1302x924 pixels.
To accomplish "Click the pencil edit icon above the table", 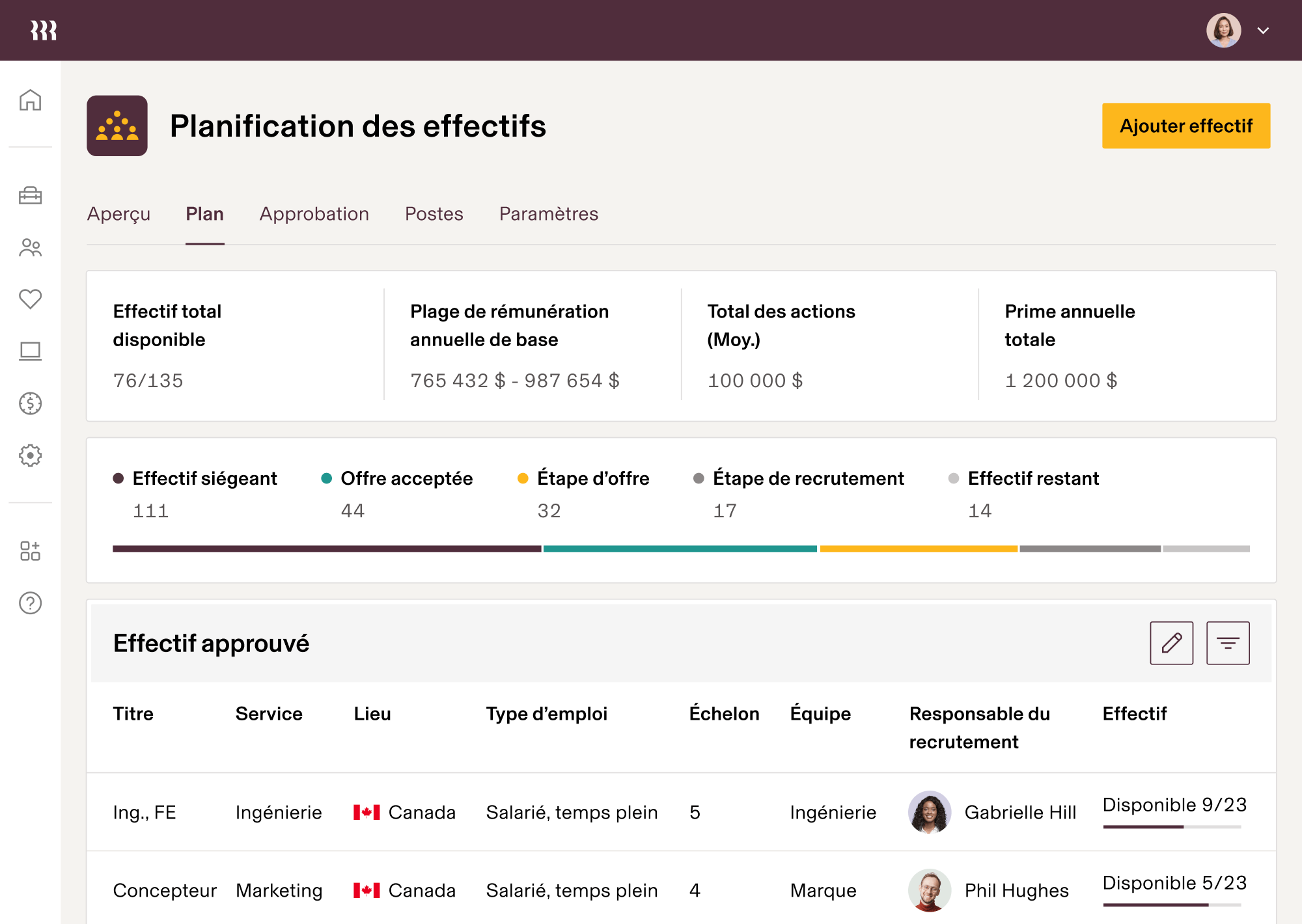I will tap(1171, 643).
